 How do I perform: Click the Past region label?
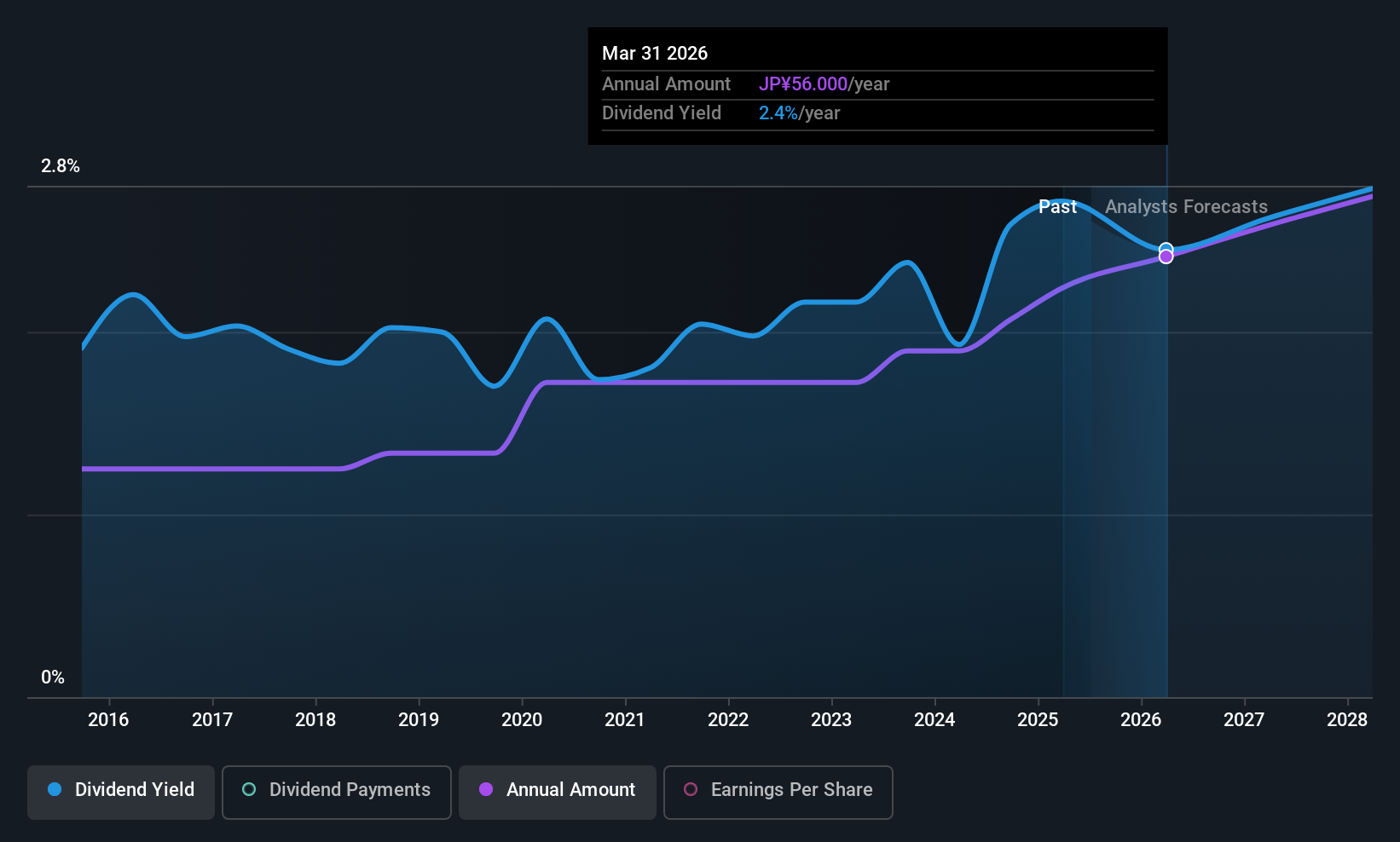click(1057, 207)
